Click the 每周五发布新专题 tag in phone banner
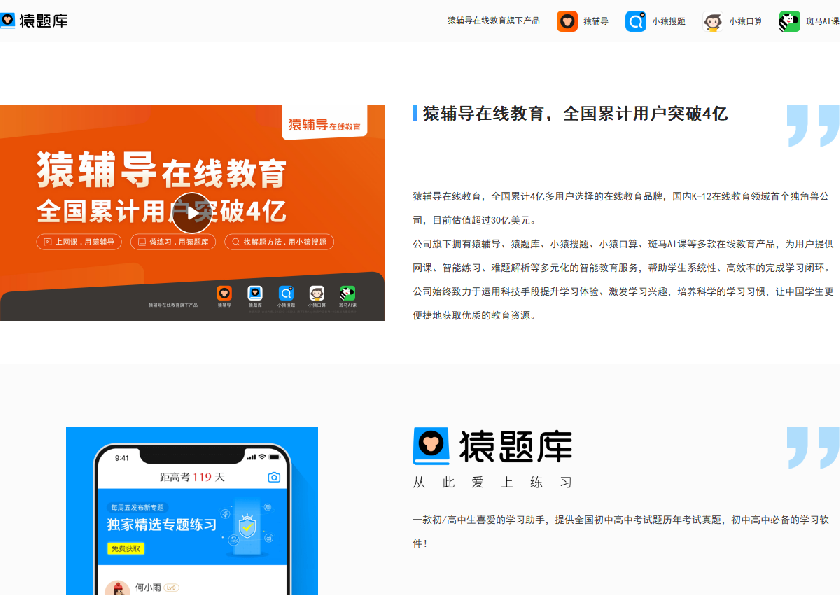The width and height of the screenshot is (840, 595). [x=138, y=507]
